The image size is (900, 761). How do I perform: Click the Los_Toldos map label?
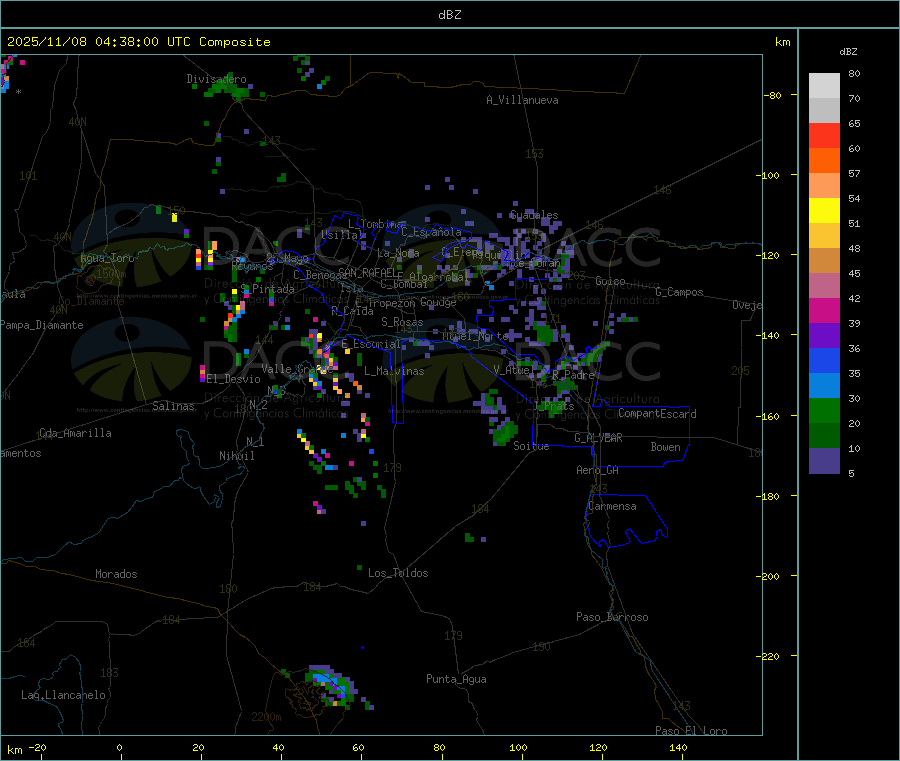(398, 573)
